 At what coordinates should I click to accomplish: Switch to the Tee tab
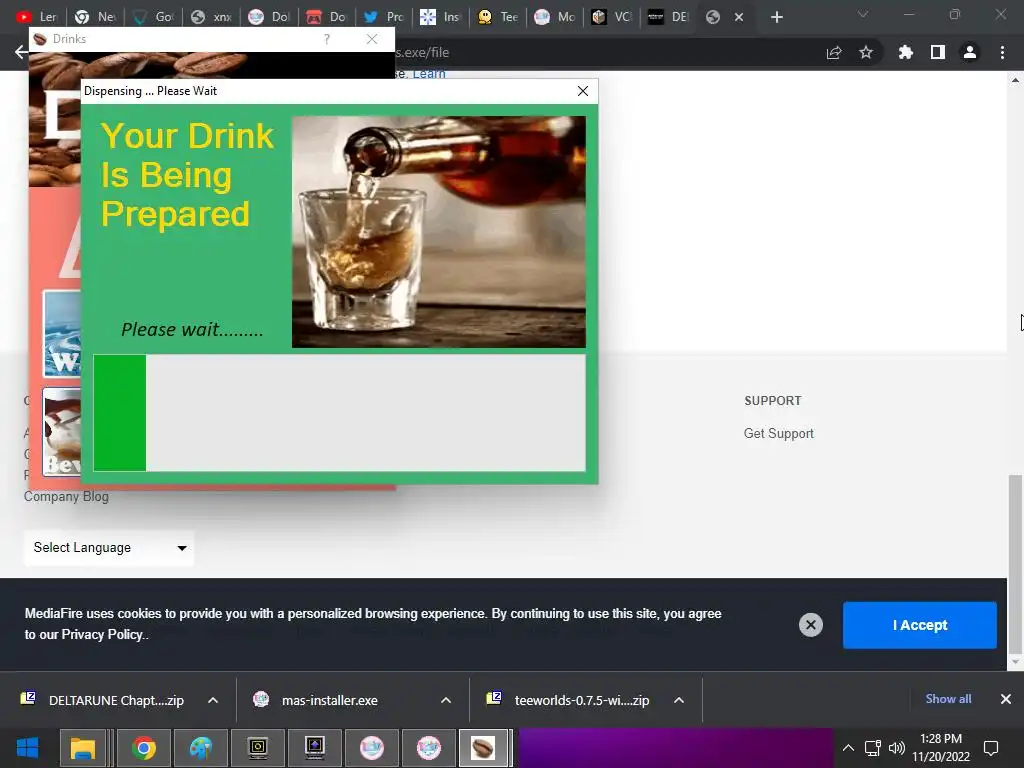498,17
